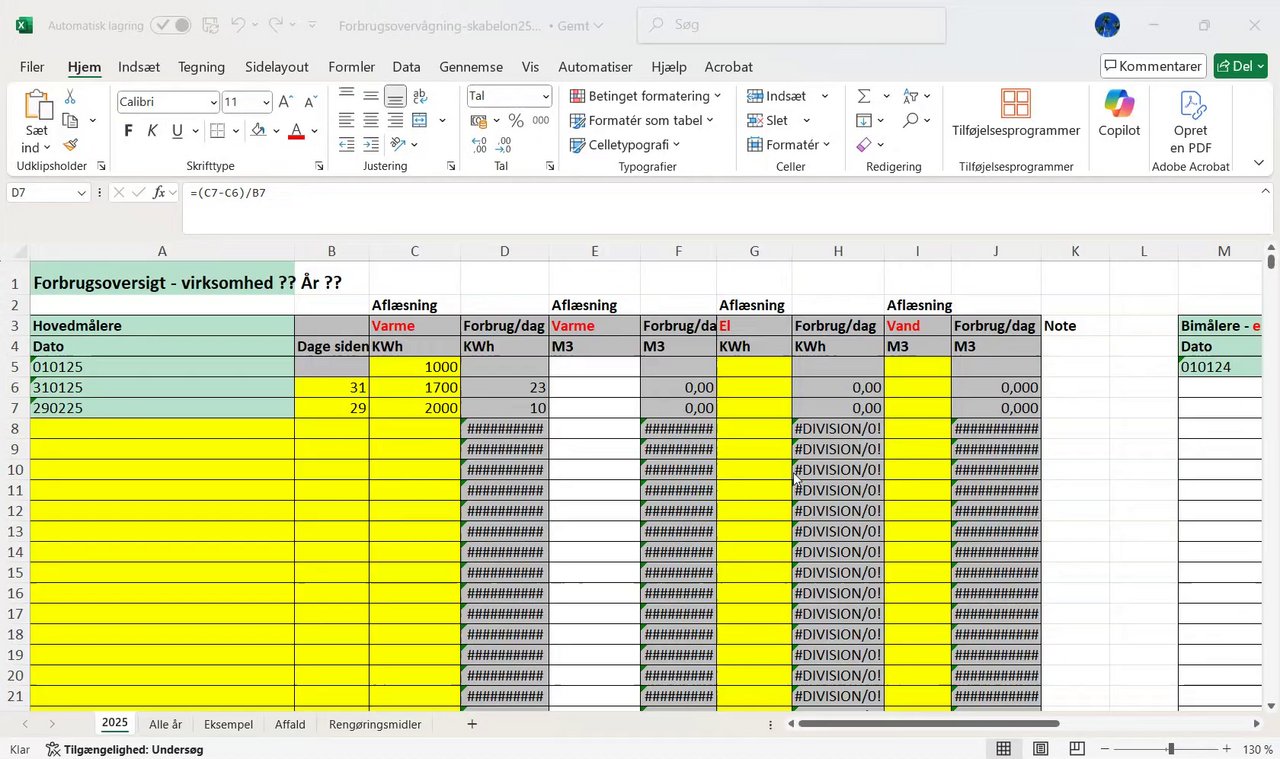This screenshot has width=1280, height=759.
Task: Click the AutoSum sigma icon
Action: click(x=864, y=96)
